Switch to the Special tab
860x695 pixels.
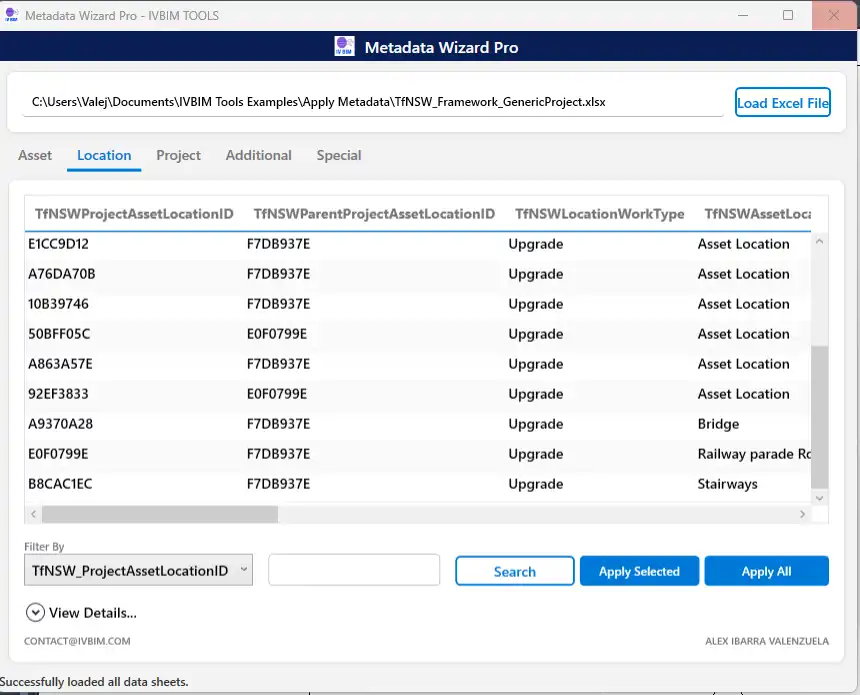point(338,155)
